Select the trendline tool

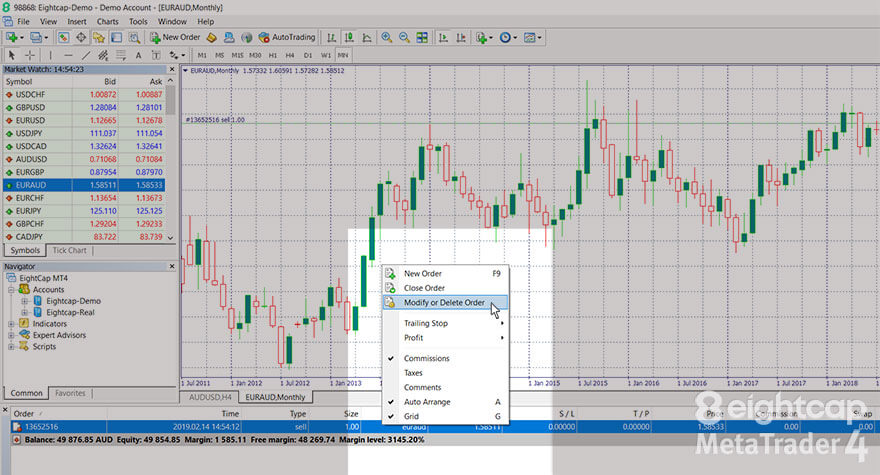[x=86, y=55]
